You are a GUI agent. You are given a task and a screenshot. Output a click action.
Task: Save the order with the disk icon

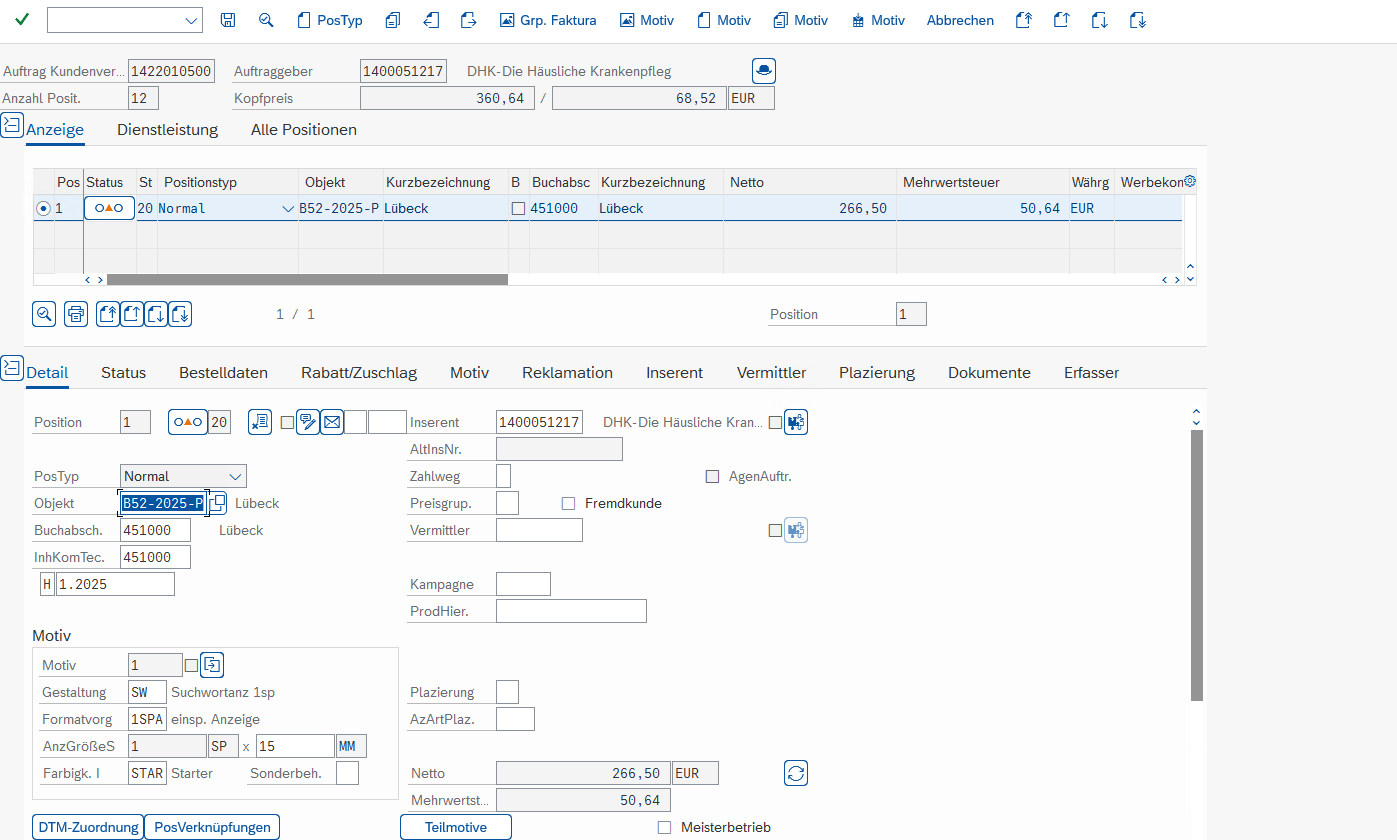click(228, 20)
